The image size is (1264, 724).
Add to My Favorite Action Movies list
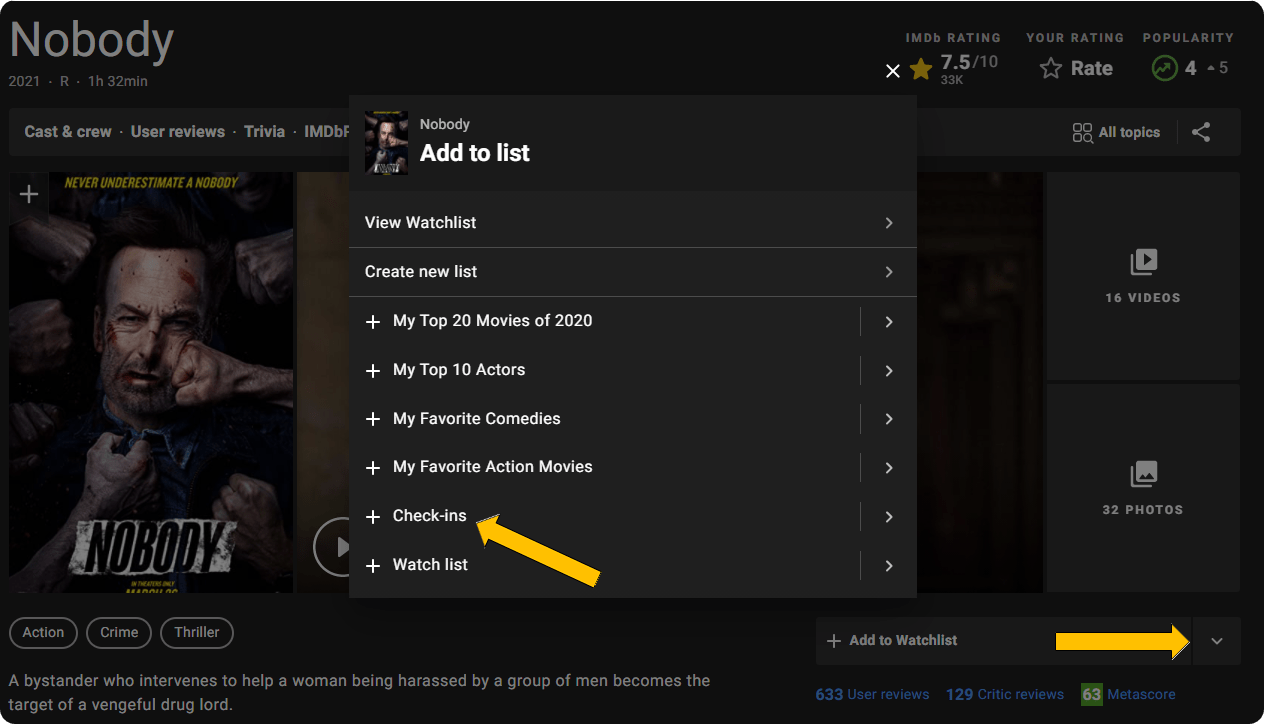(x=373, y=468)
